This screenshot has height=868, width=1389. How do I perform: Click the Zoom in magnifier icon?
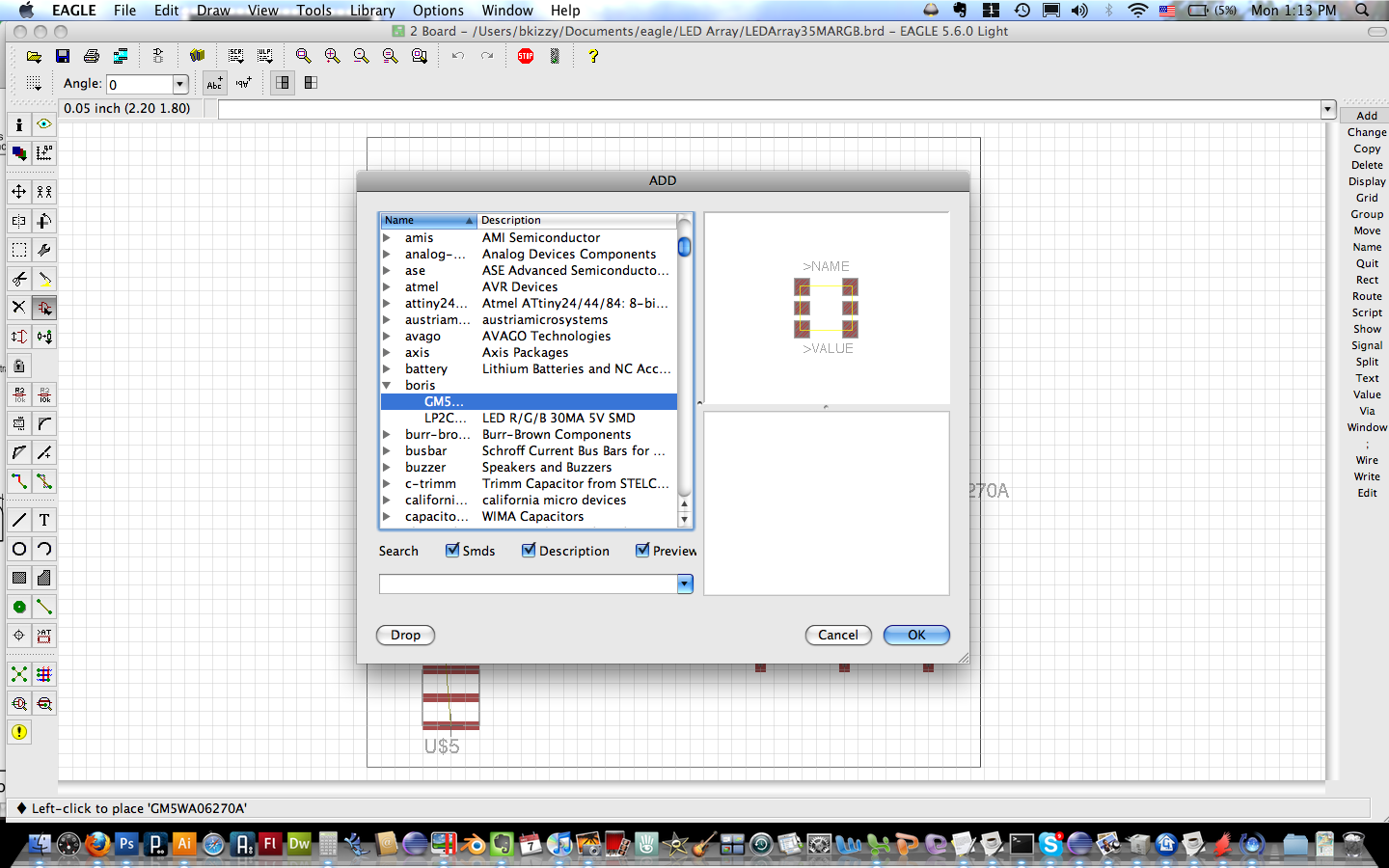click(333, 56)
